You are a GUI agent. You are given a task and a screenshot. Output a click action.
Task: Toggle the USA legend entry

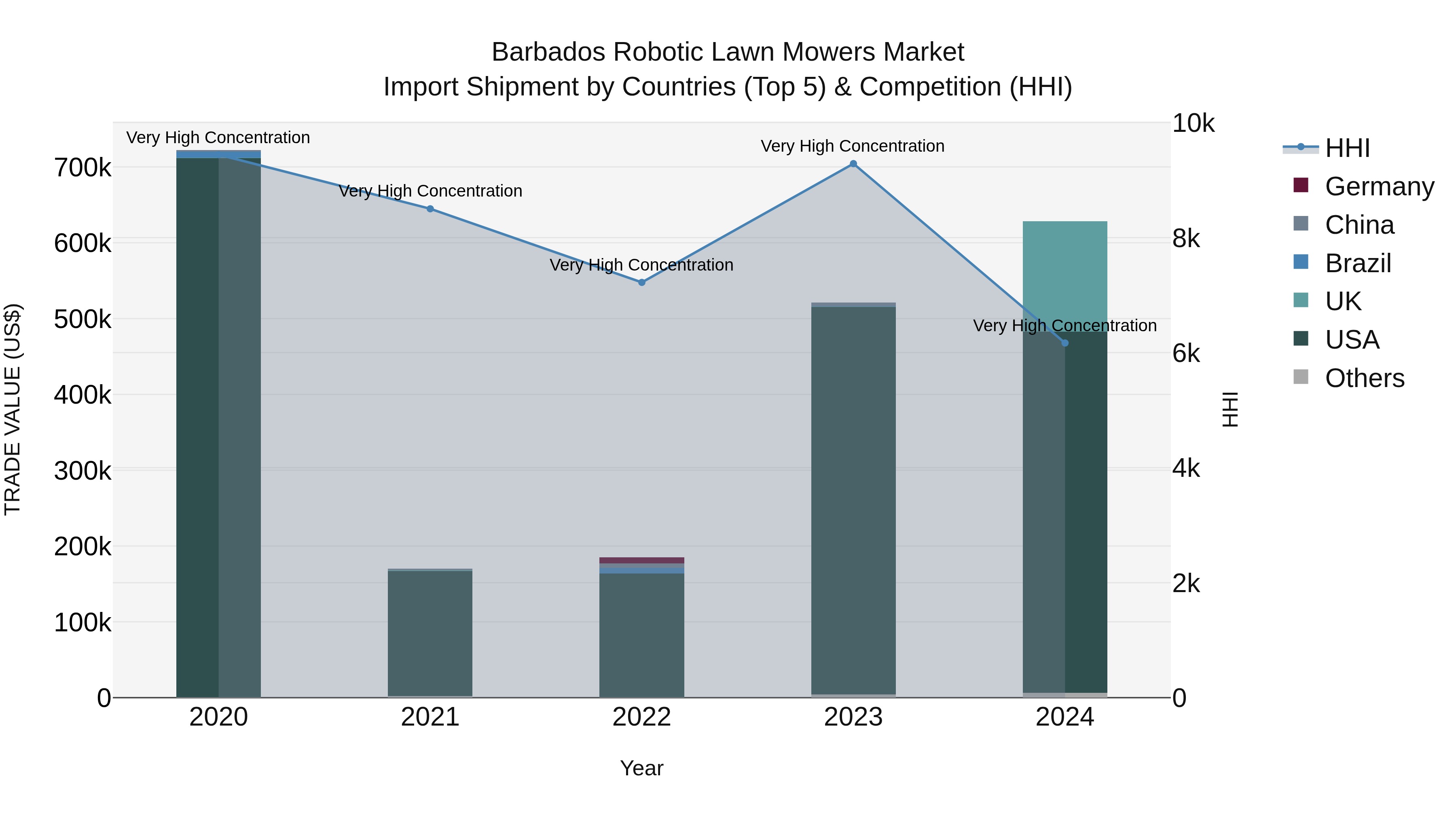(x=1336, y=340)
